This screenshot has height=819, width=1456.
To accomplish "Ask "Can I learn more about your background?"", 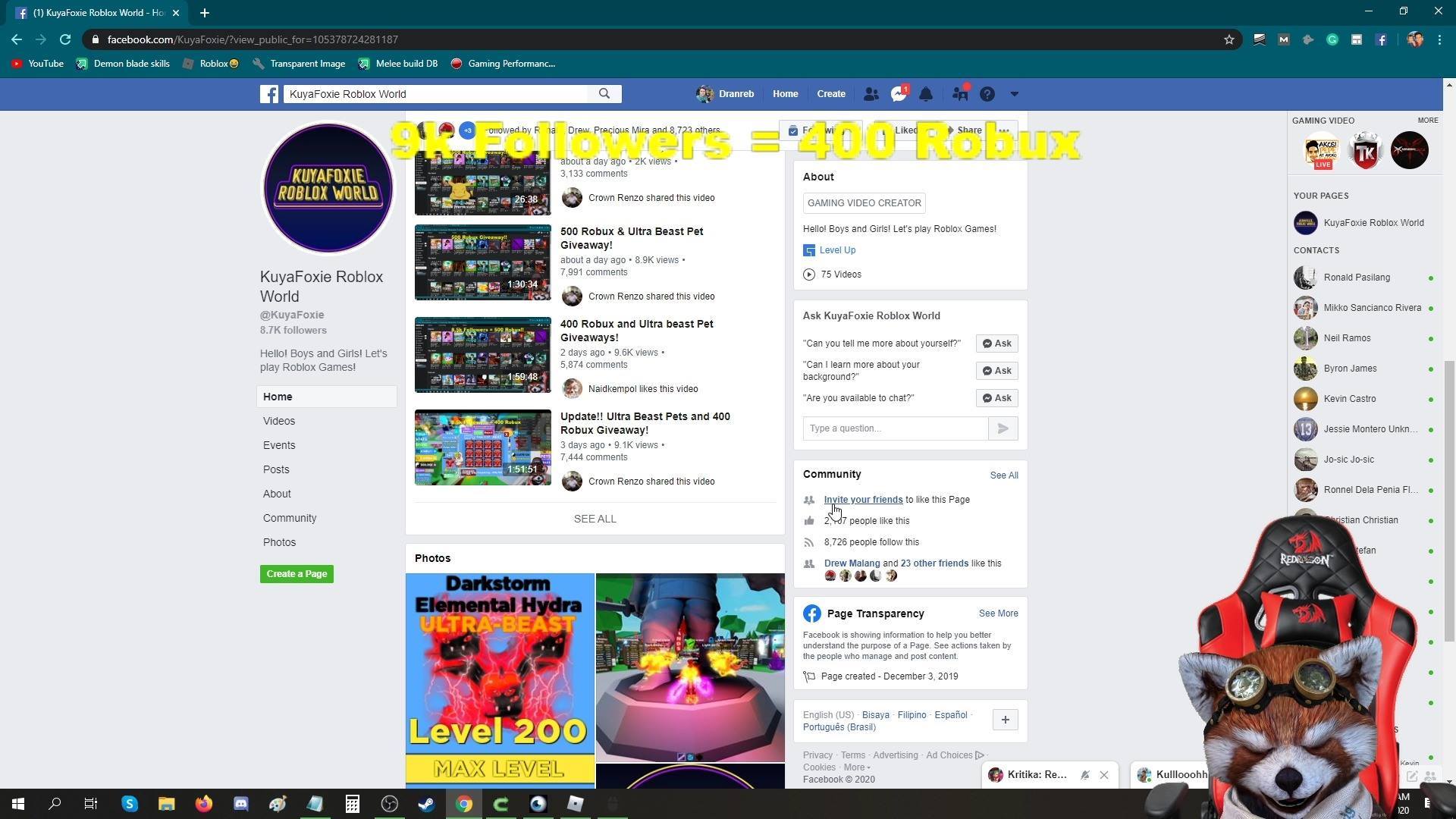I will click(996, 371).
